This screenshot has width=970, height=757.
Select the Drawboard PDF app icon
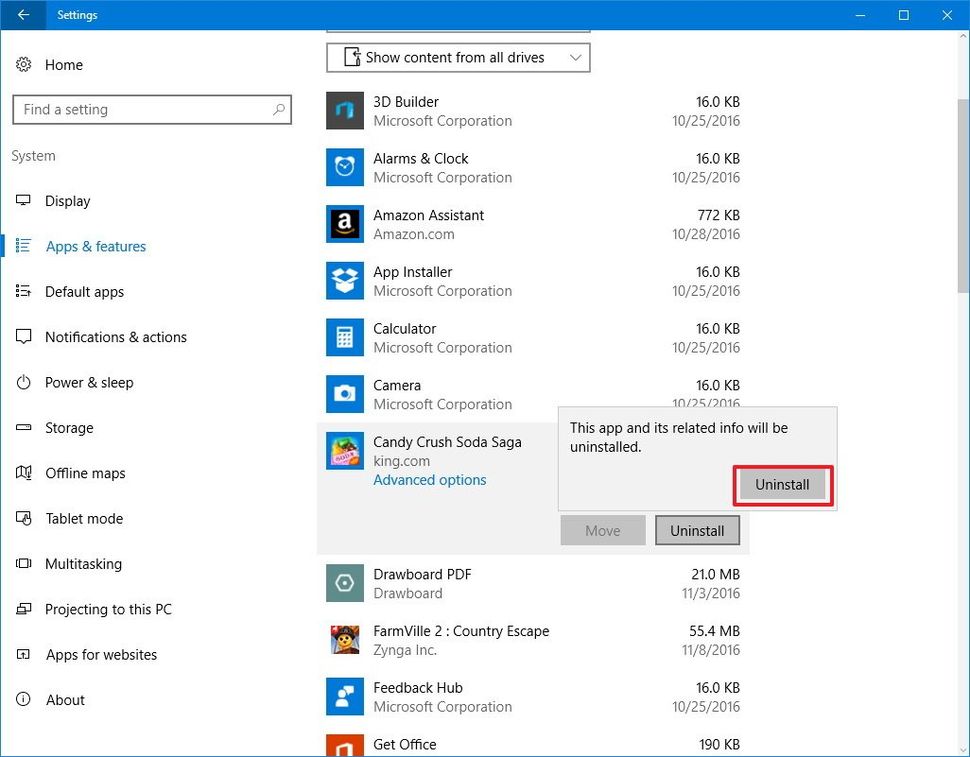pyautogui.click(x=344, y=583)
